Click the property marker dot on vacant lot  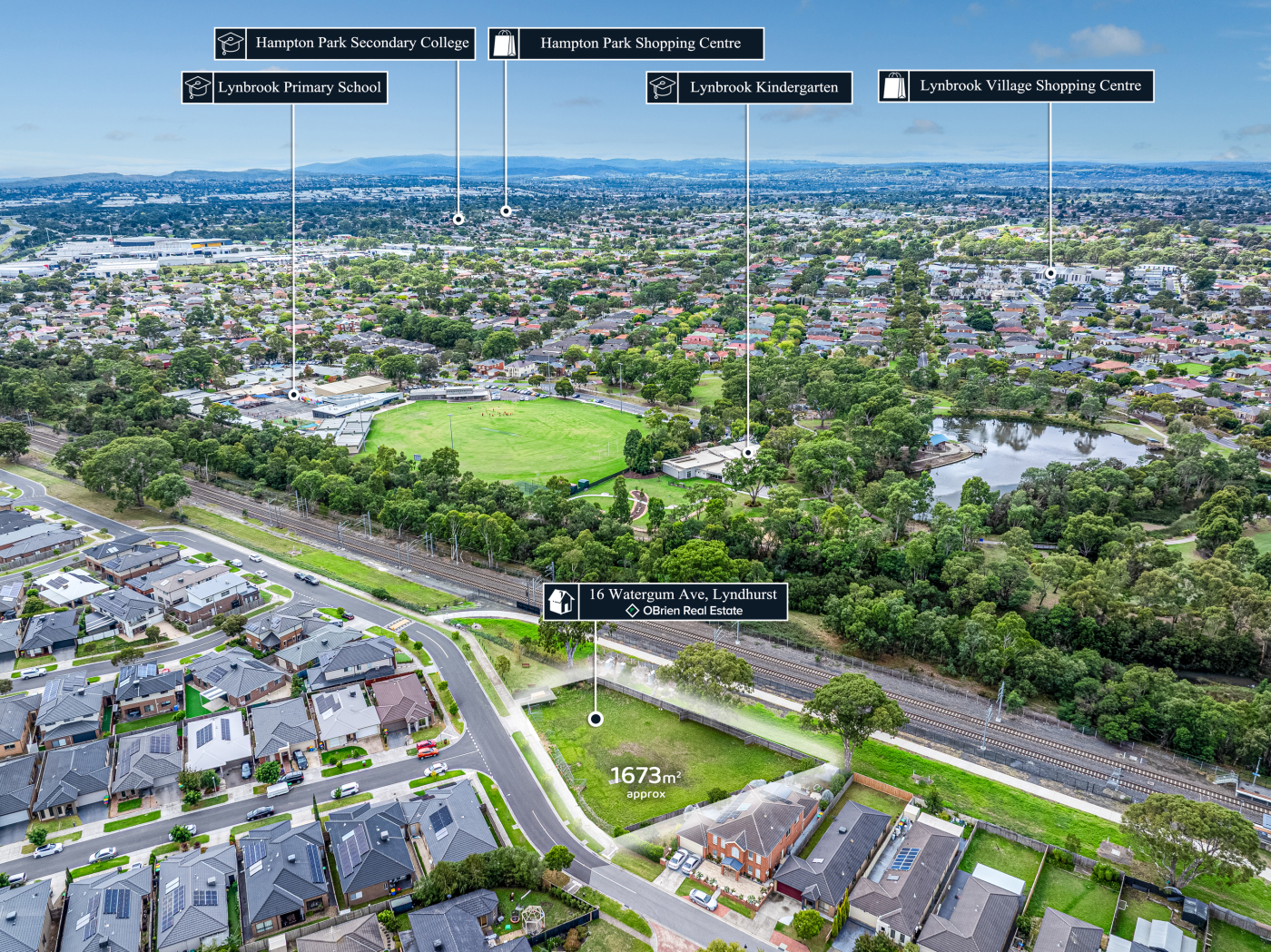click(x=596, y=719)
